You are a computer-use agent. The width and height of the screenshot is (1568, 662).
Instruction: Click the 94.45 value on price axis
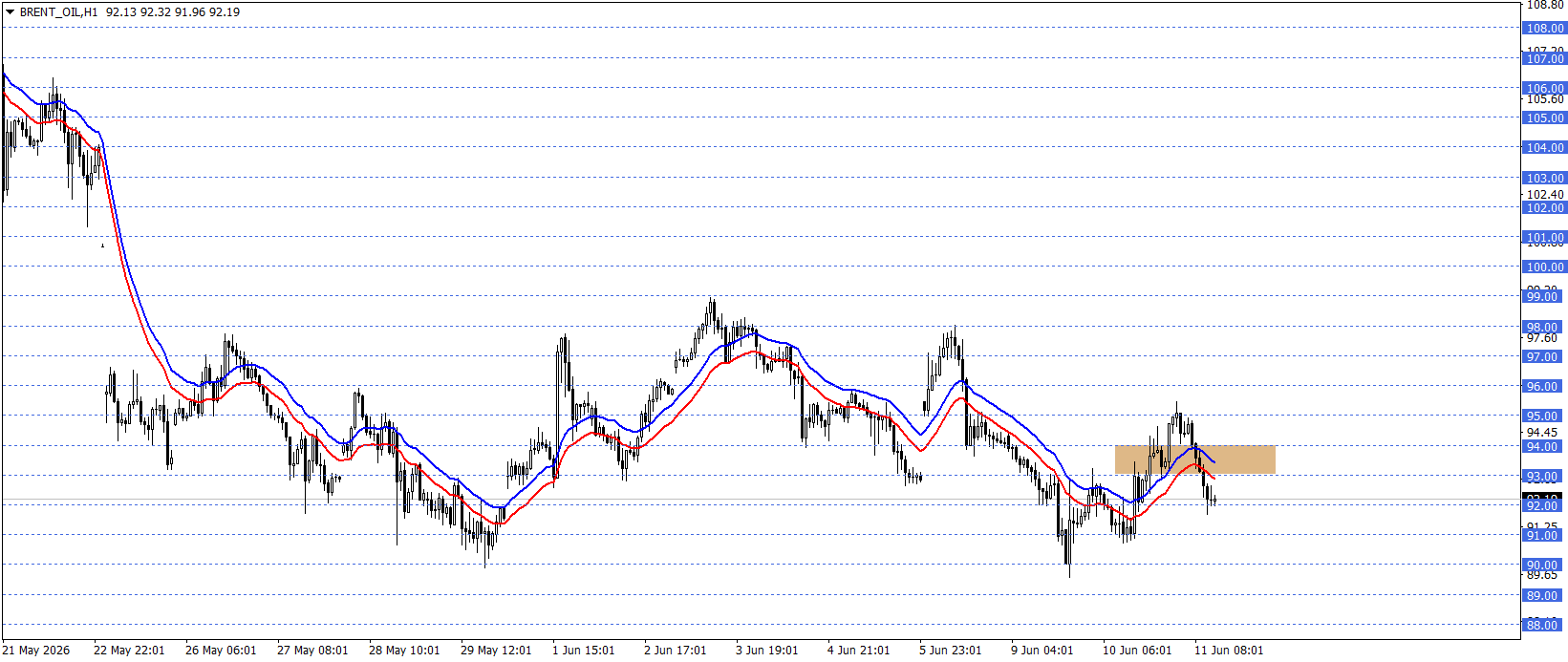[x=1542, y=432]
